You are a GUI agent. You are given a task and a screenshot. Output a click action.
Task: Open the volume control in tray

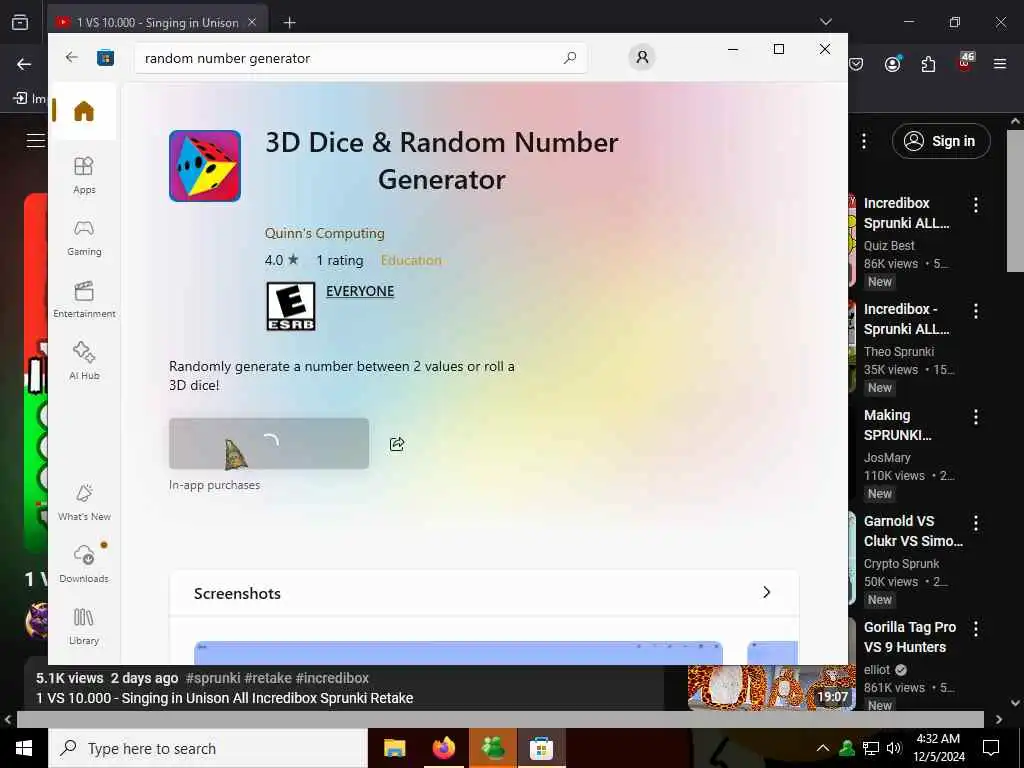click(x=893, y=748)
